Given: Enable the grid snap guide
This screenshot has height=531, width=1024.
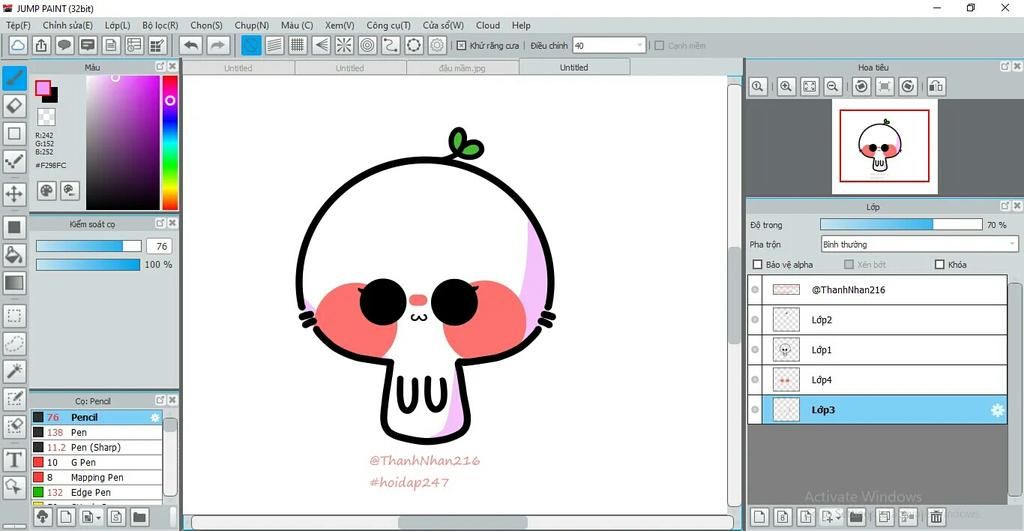Looking at the screenshot, I should (x=298, y=46).
